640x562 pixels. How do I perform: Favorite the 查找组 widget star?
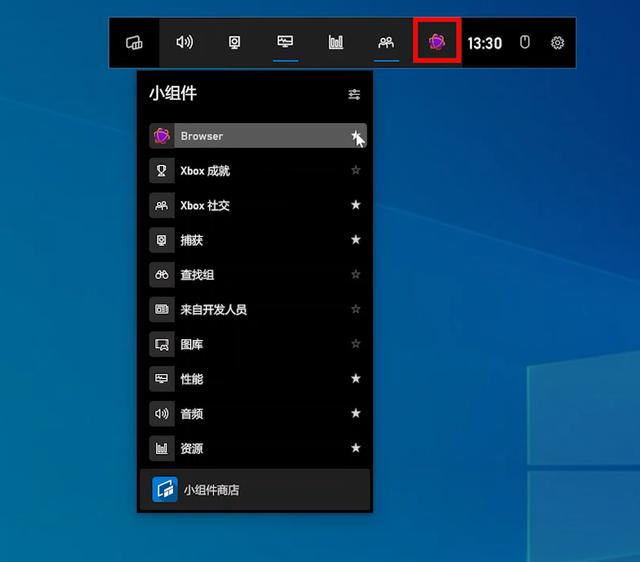(356, 274)
